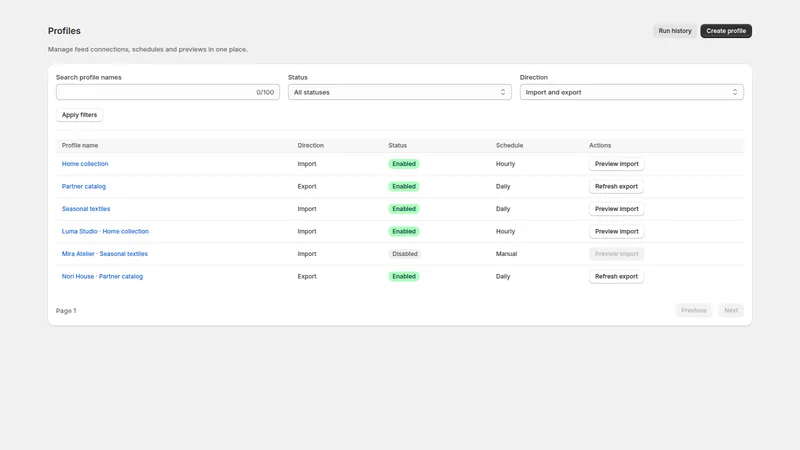Refresh export for Partner catalog row

pos(616,186)
